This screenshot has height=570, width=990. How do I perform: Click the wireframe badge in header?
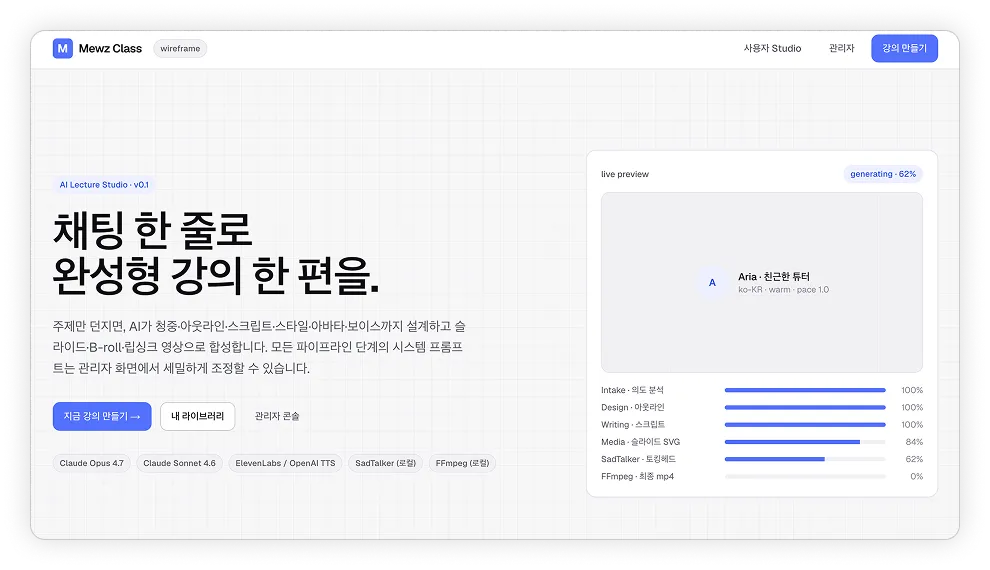180,49
